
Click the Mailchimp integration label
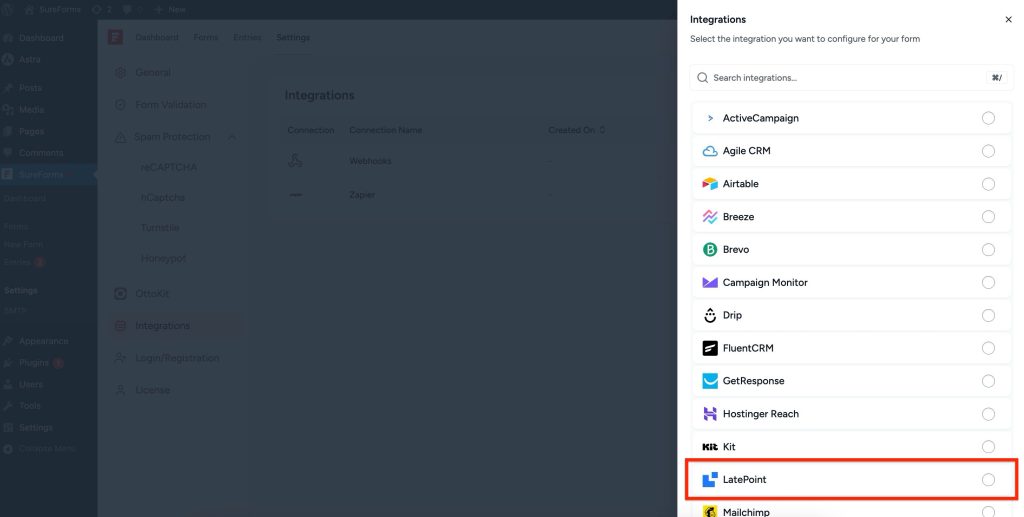click(x=746, y=512)
